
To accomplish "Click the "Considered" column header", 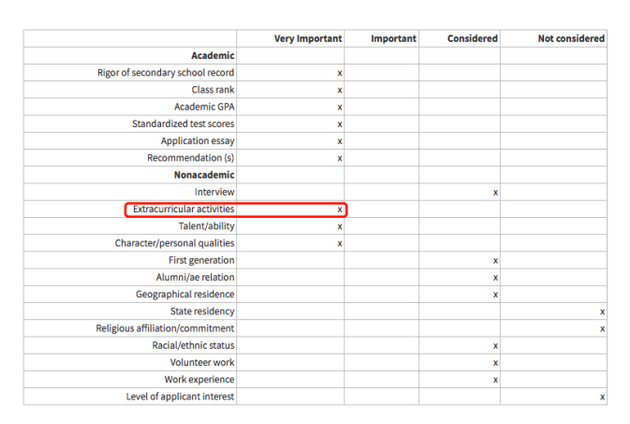I will pos(472,39).
